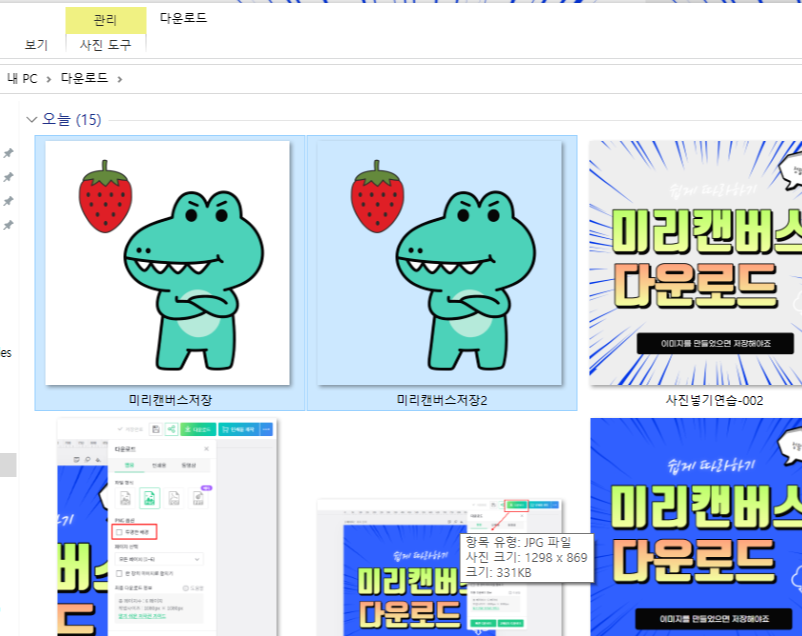Viewport: 802px width, 636px height.
Task: Open the 관리 ribbon tab
Action: [105, 20]
